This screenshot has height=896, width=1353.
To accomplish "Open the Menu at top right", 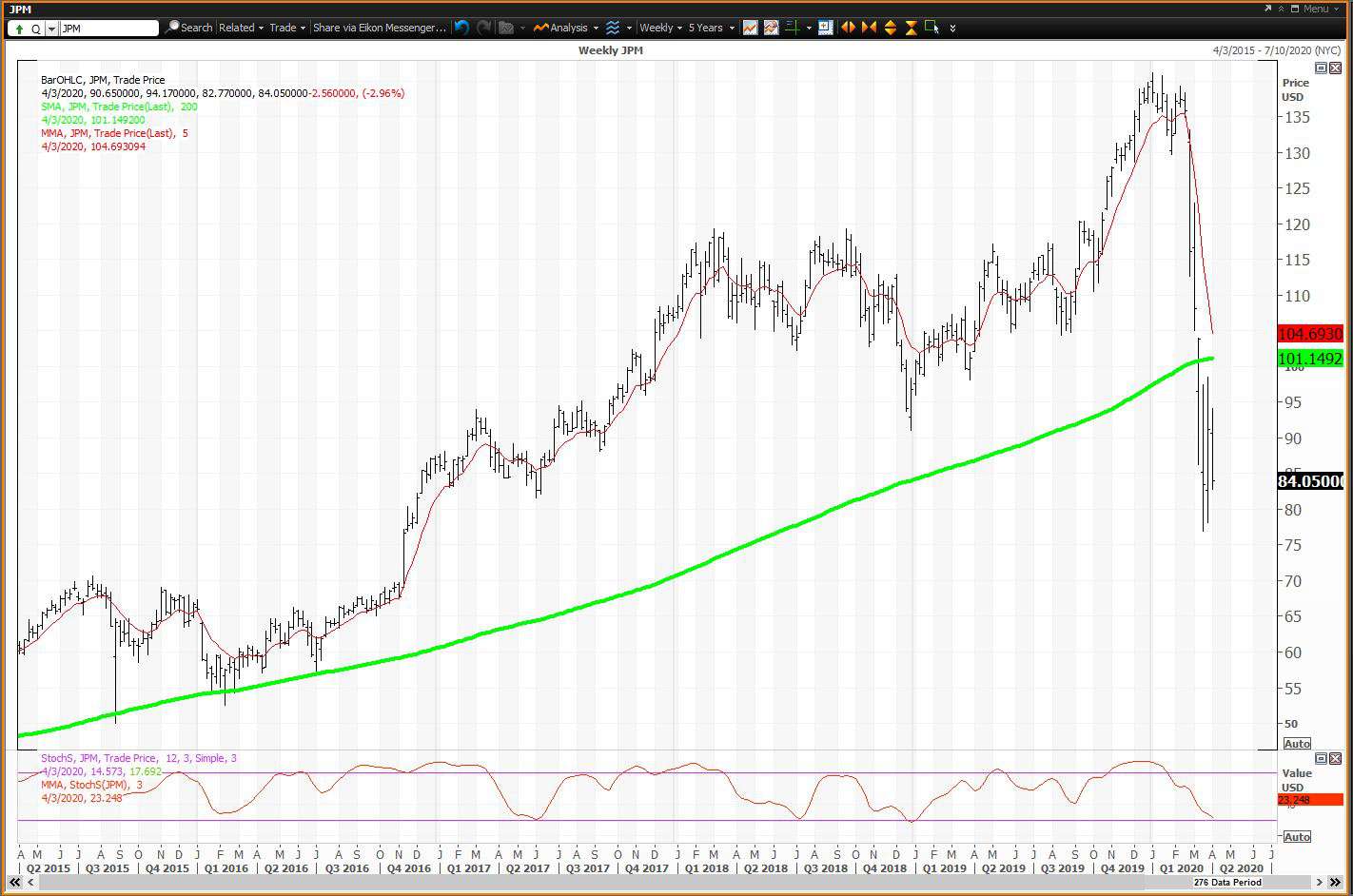I will pos(1315,8).
